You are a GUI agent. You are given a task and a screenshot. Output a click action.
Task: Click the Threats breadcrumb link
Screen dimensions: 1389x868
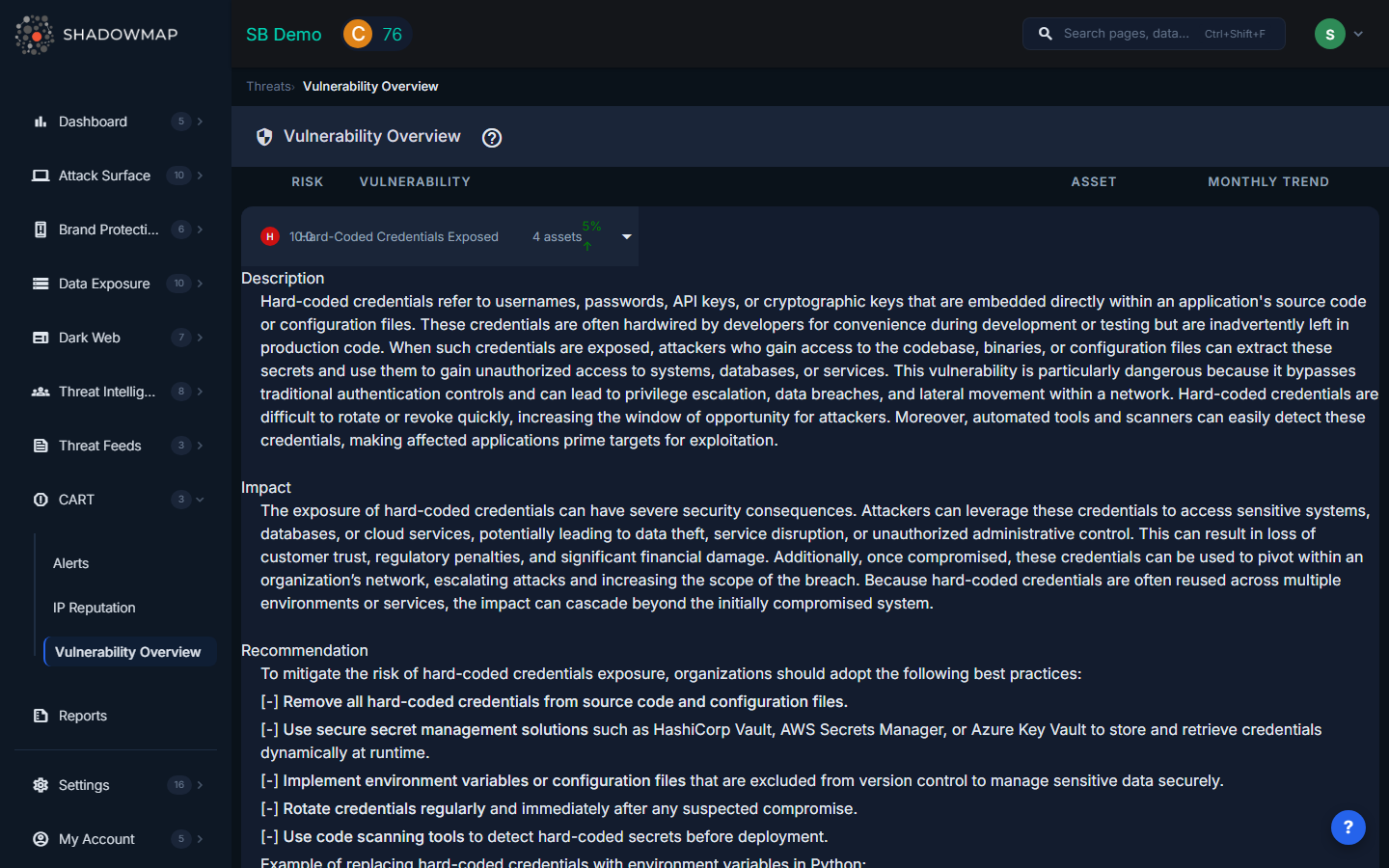(268, 86)
